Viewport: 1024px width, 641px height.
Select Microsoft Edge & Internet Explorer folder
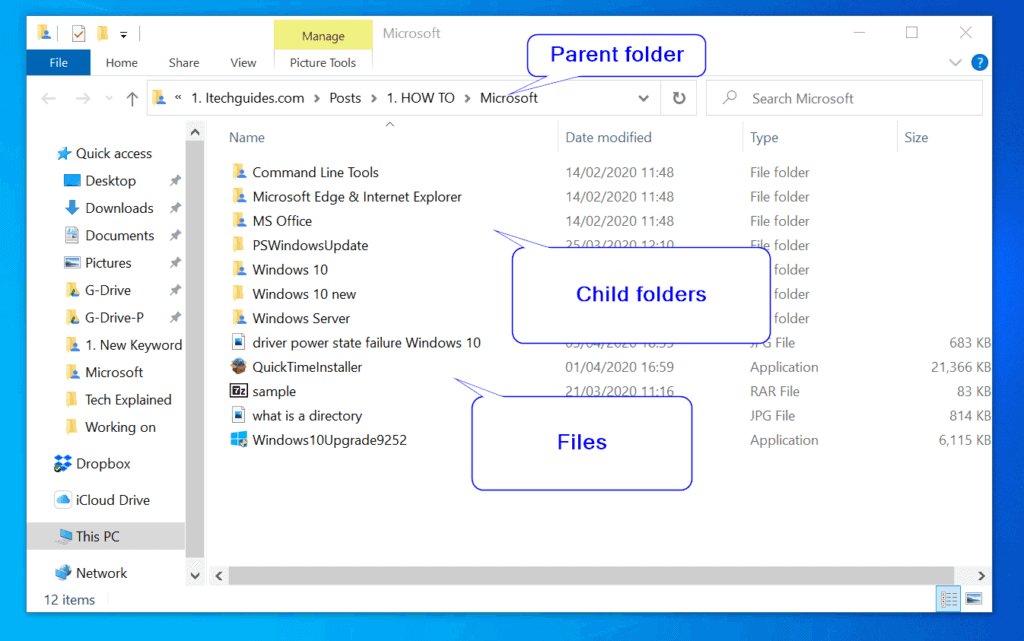(346, 196)
